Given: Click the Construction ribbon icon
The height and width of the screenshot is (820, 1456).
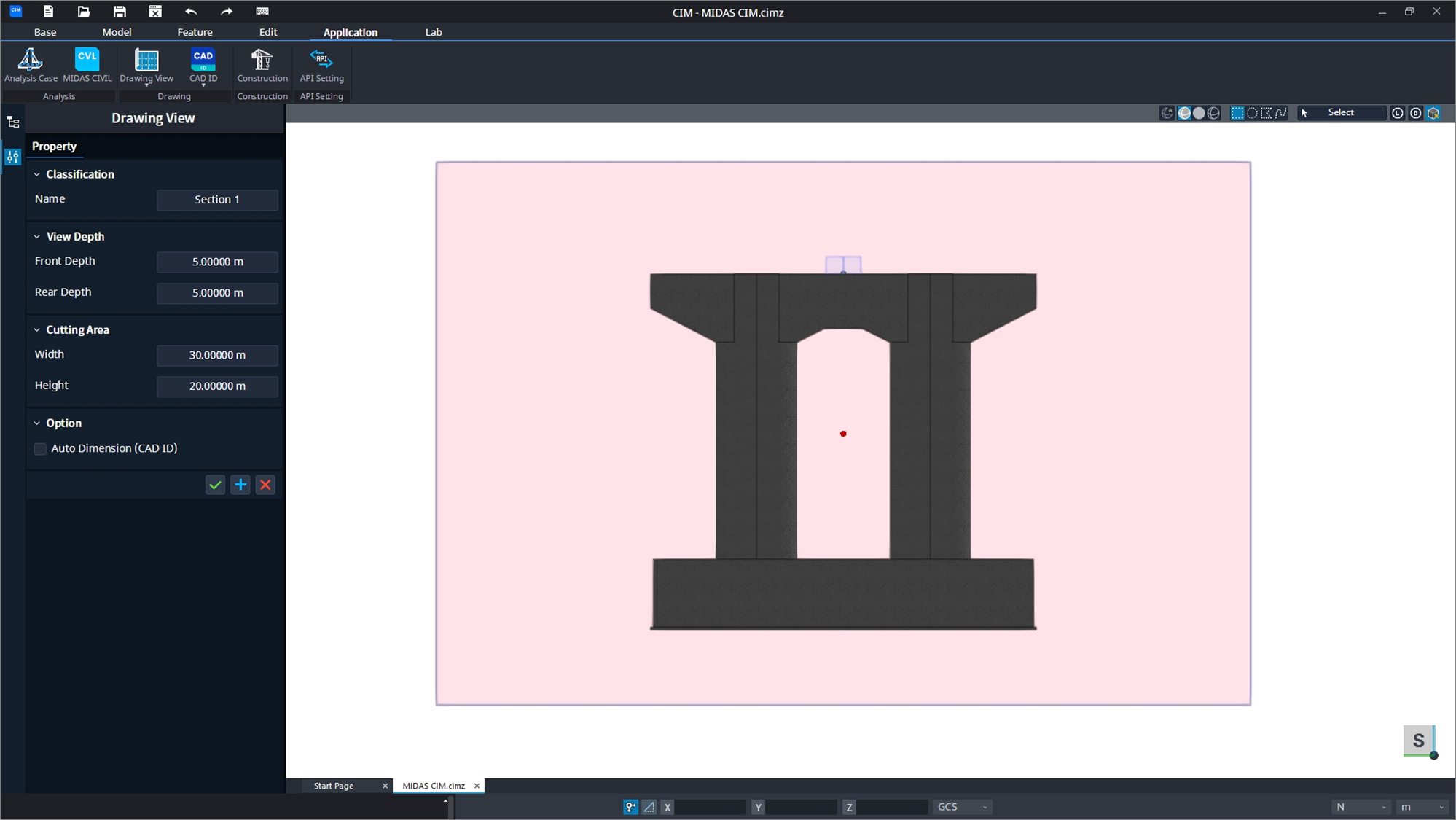Looking at the screenshot, I should click(x=262, y=65).
